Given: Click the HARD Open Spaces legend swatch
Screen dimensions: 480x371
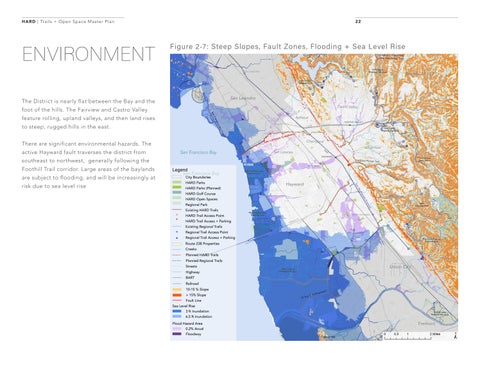Looking at the screenshot, I should (x=177, y=199).
